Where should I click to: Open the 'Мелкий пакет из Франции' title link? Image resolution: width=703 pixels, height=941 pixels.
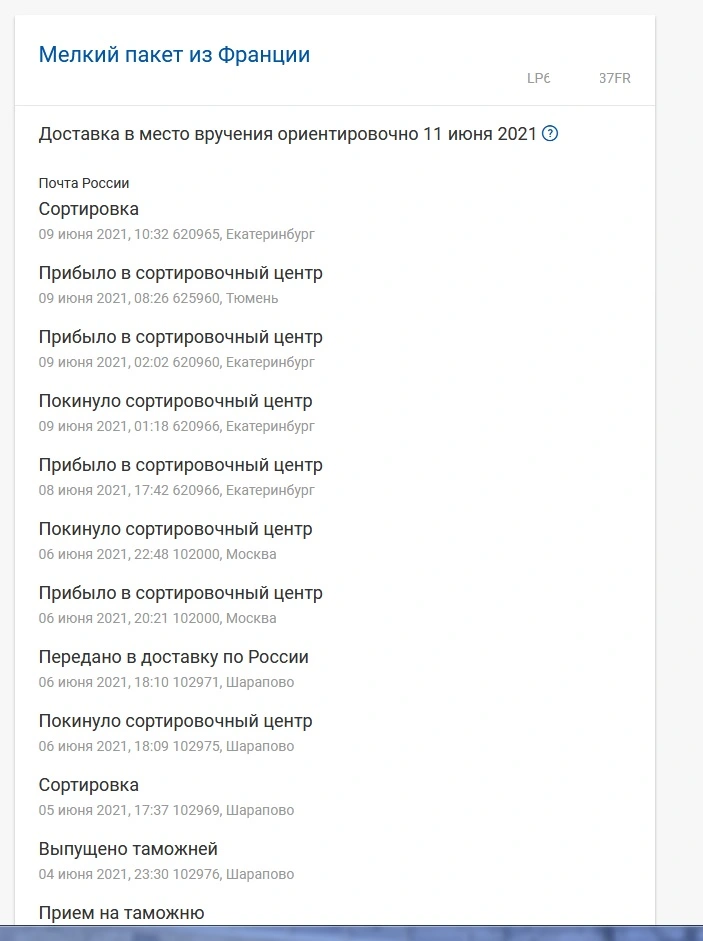click(174, 55)
